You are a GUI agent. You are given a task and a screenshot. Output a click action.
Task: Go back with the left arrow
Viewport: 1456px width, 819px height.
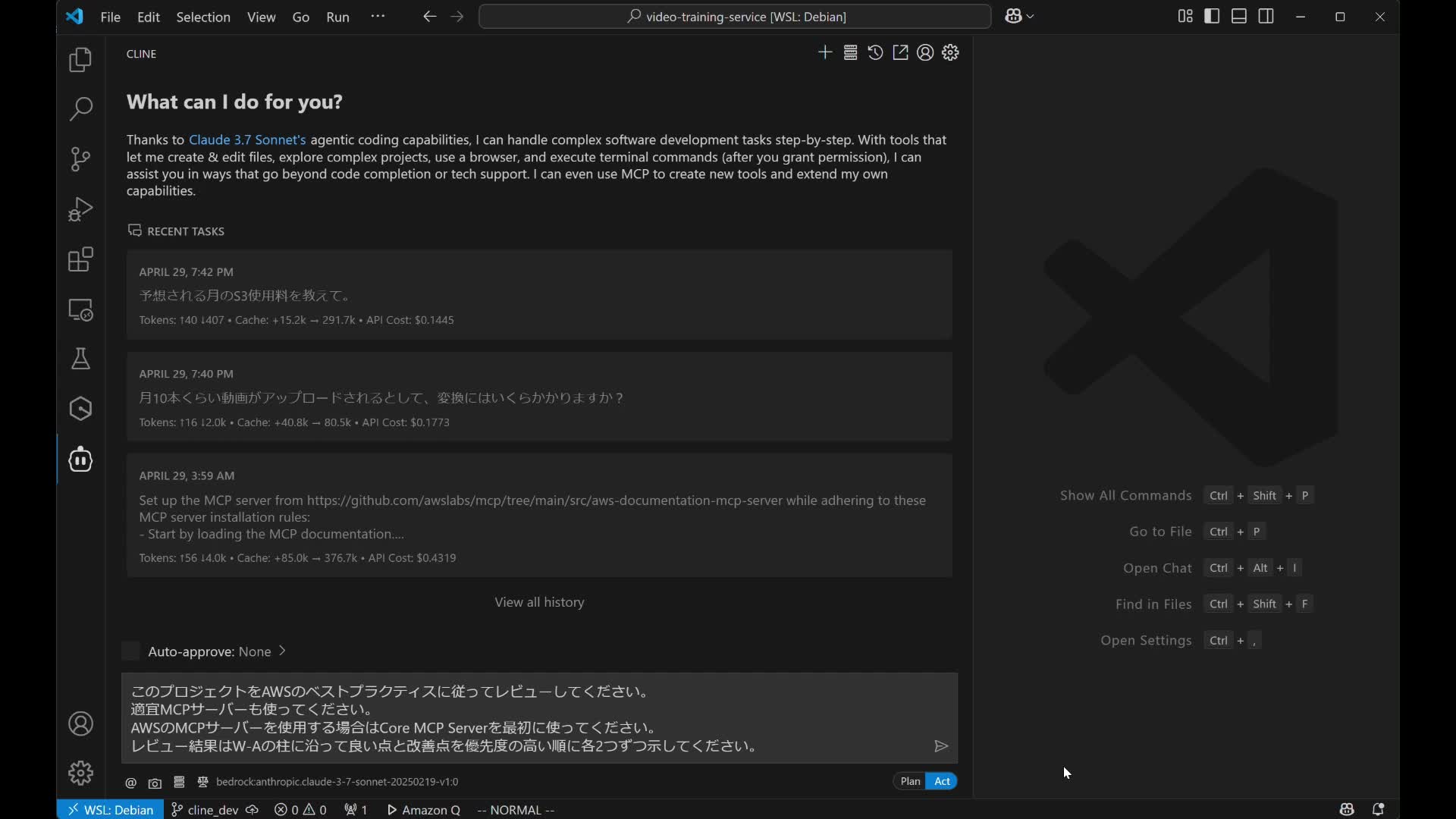tap(430, 16)
